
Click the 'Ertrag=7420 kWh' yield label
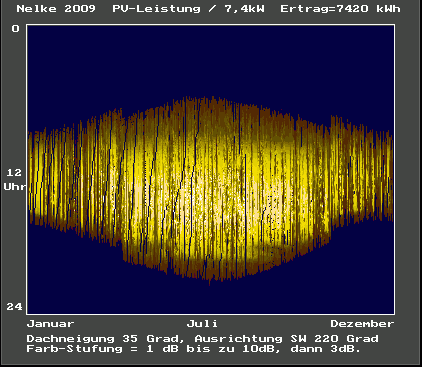pos(340,8)
